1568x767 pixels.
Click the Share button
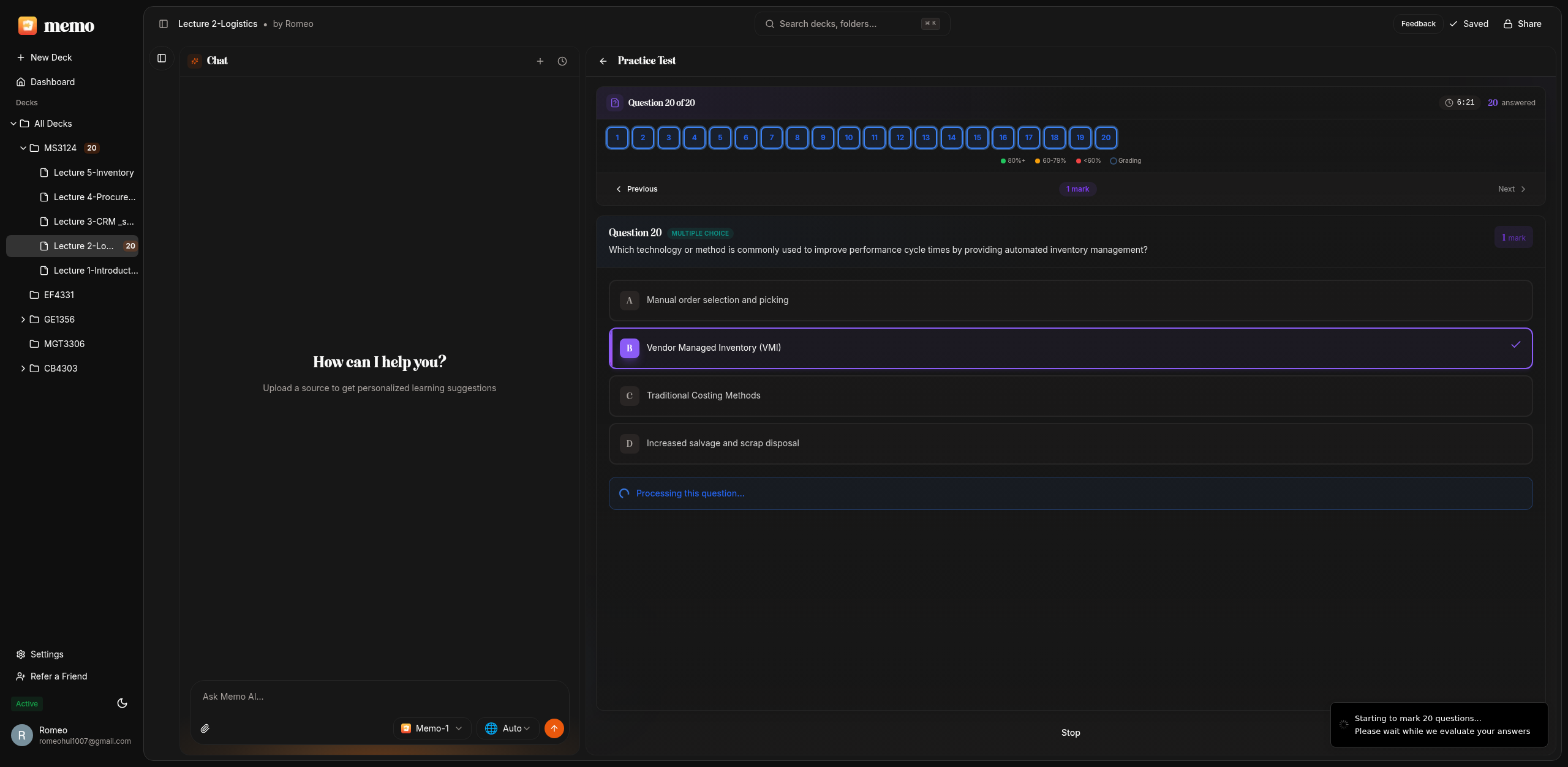click(x=1522, y=24)
